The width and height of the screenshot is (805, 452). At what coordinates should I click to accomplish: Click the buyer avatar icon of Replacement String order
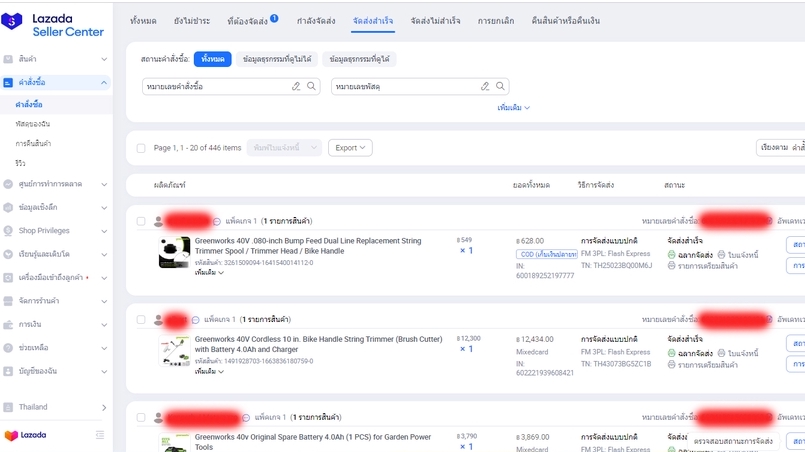159,221
